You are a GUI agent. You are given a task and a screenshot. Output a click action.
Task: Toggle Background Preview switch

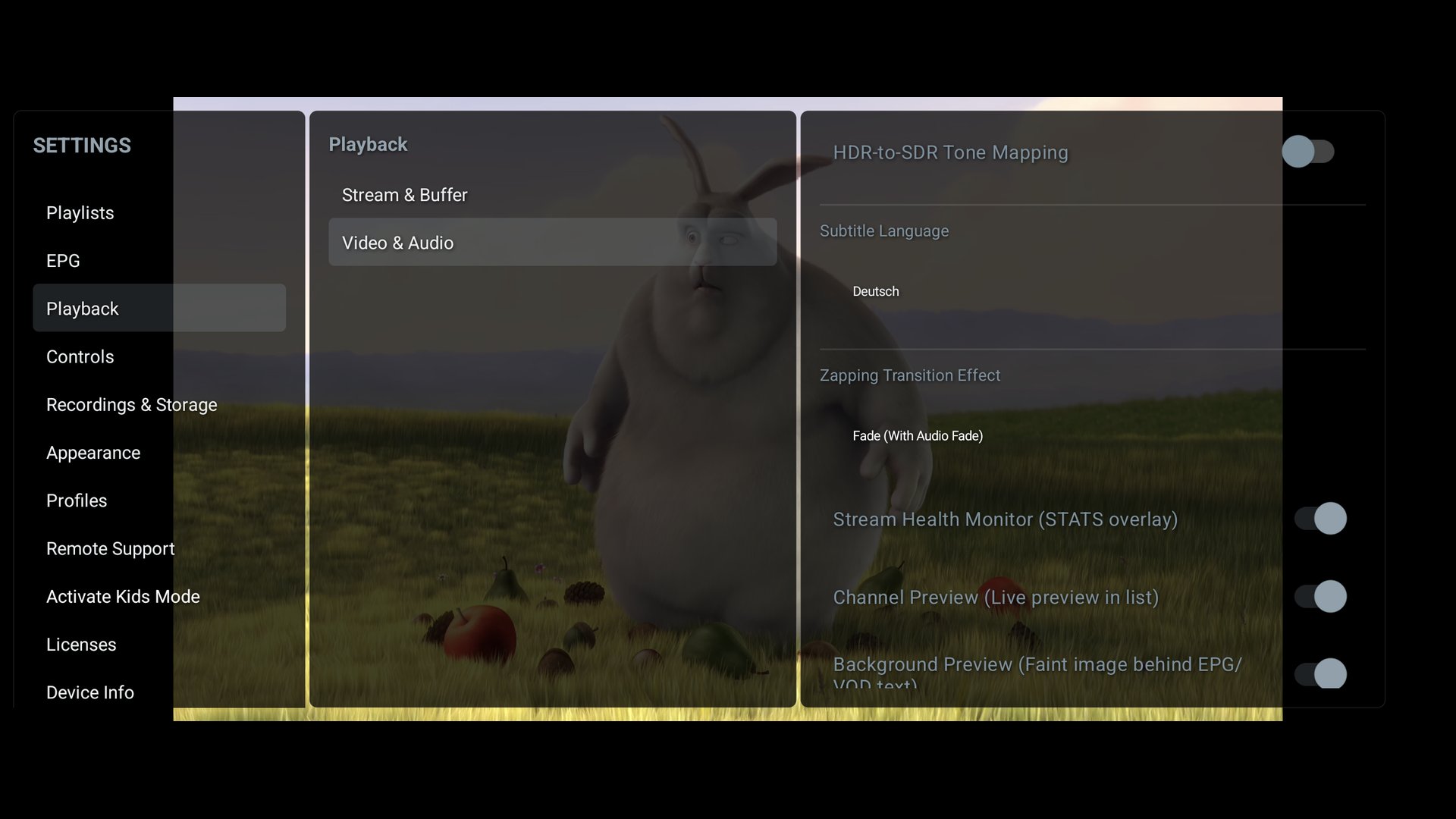pos(1320,673)
